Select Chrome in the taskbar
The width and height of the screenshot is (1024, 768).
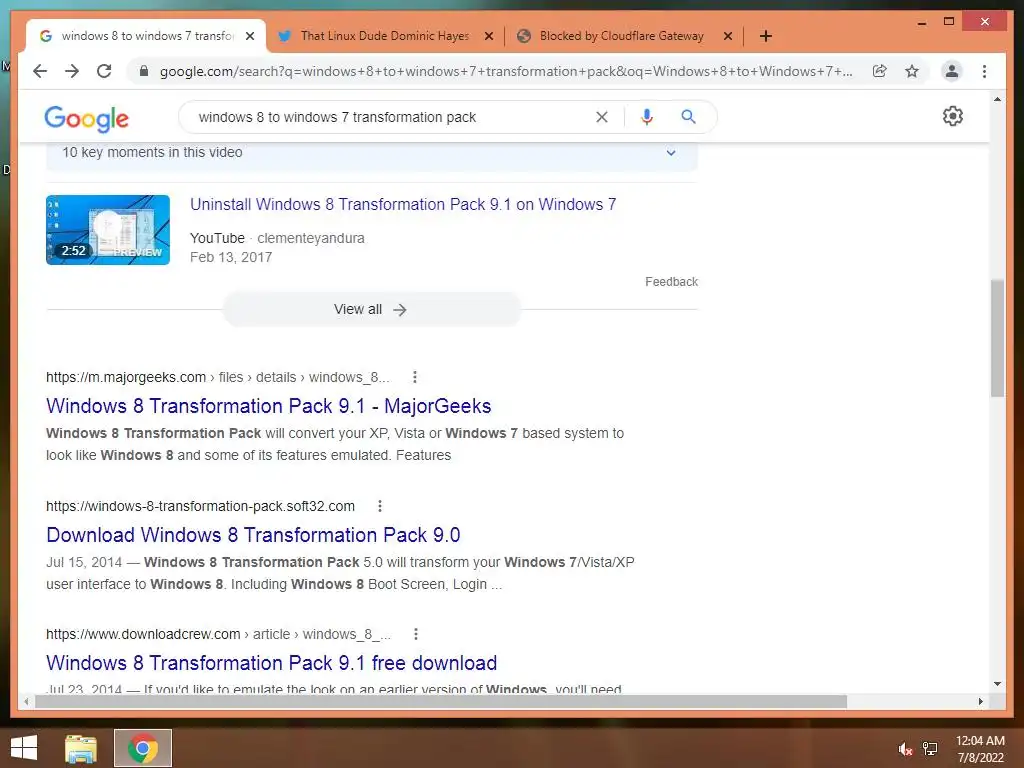[x=143, y=748]
